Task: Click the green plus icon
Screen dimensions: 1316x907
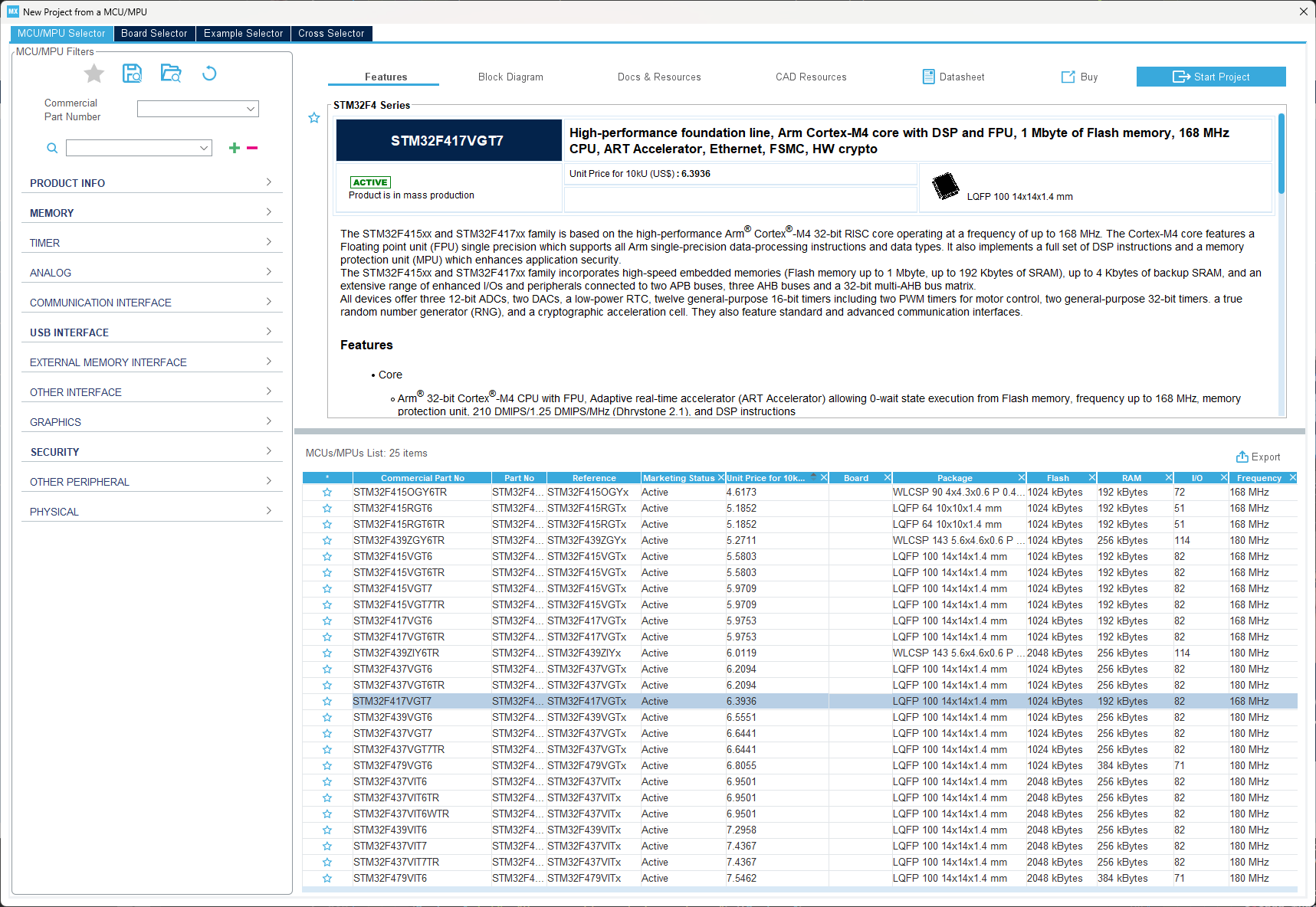Action: pyautogui.click(x=235, y=148)
